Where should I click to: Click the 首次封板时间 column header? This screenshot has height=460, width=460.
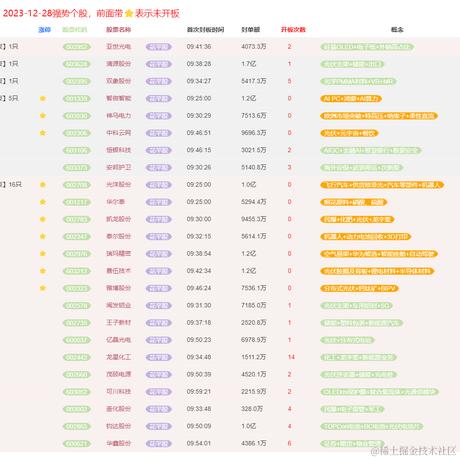(205, 30)
